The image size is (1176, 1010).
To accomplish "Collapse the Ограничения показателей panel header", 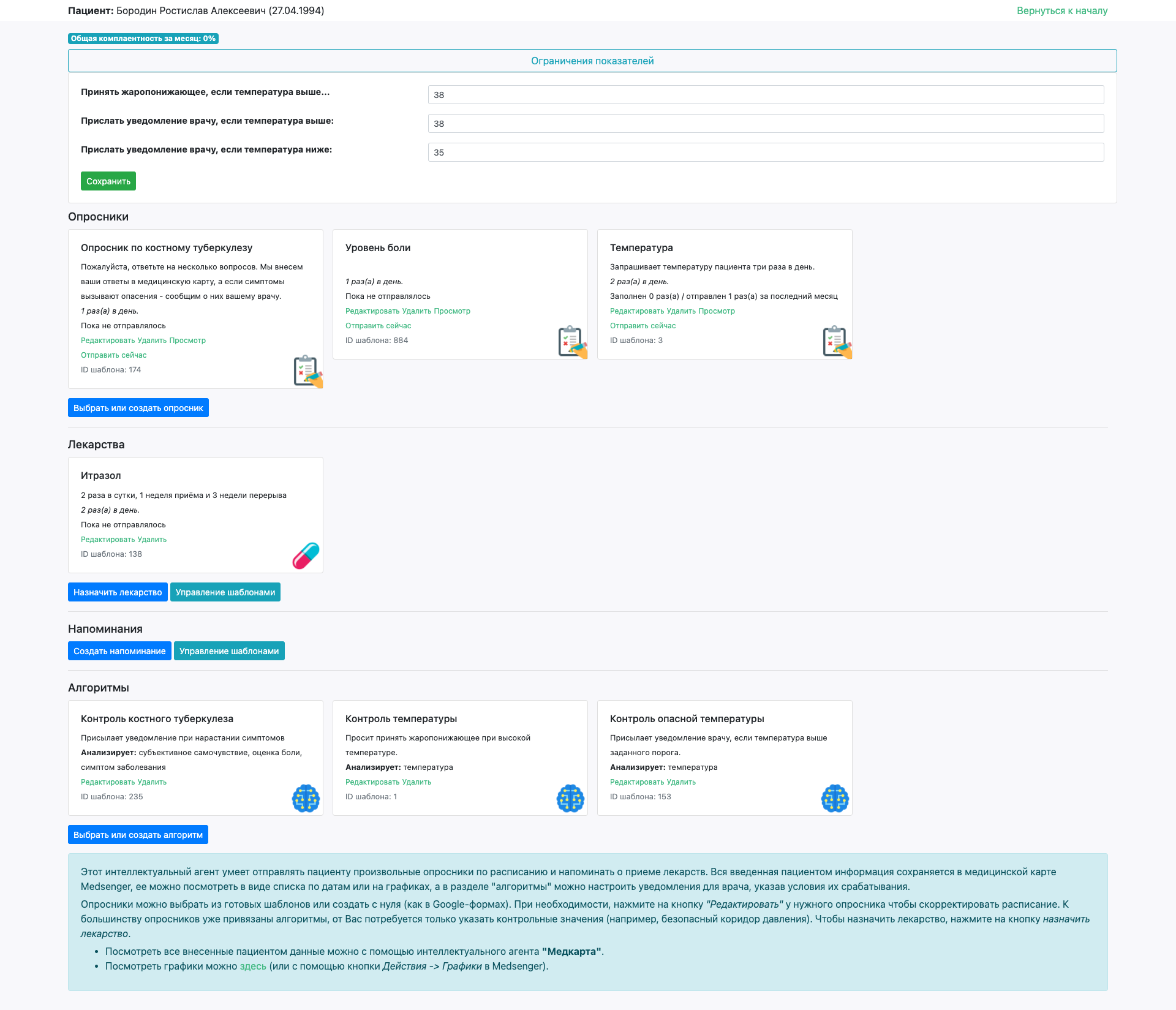I will point(592,61).
